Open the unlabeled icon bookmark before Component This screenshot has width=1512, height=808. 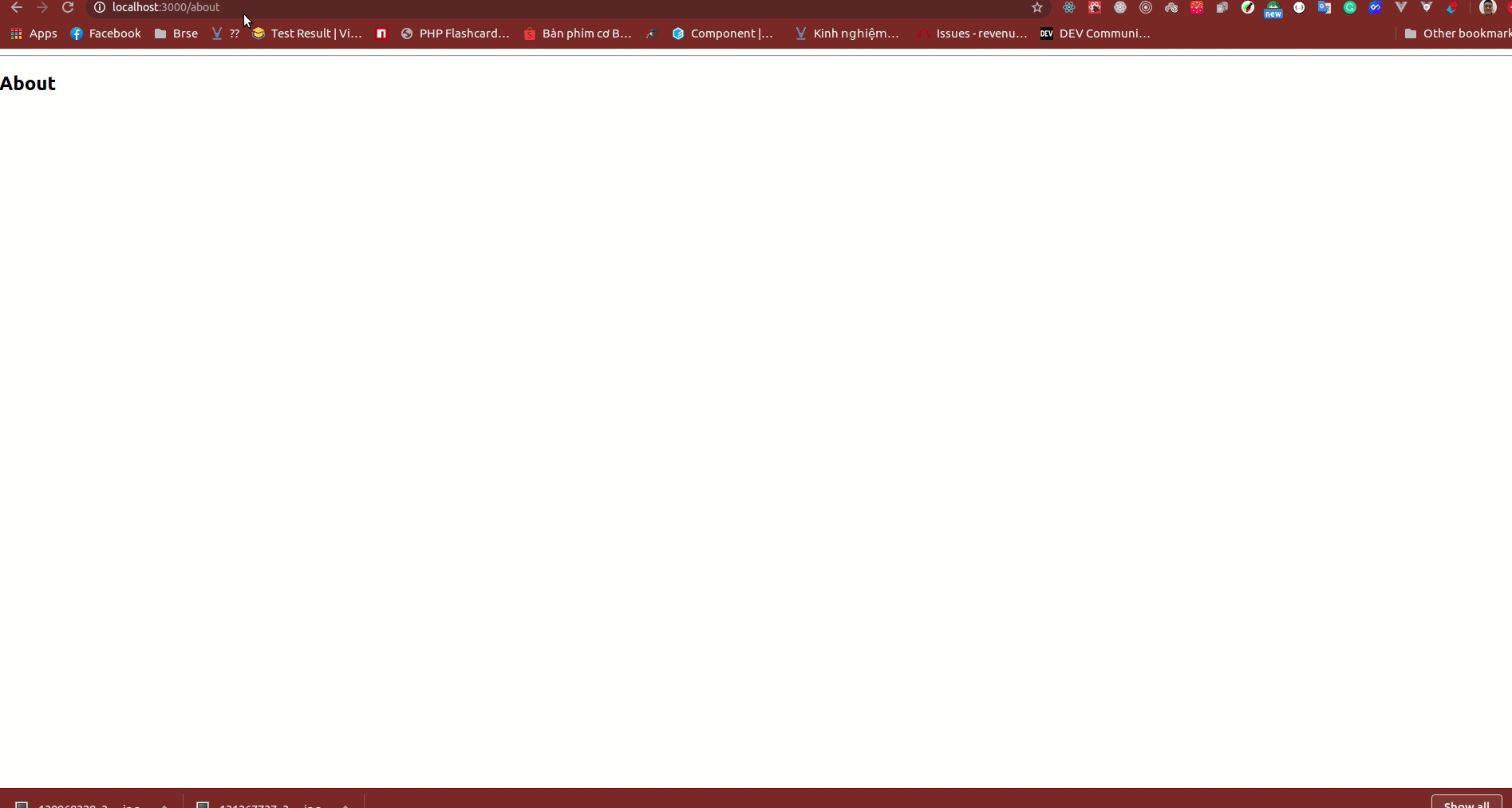click(x=652, y=34)
